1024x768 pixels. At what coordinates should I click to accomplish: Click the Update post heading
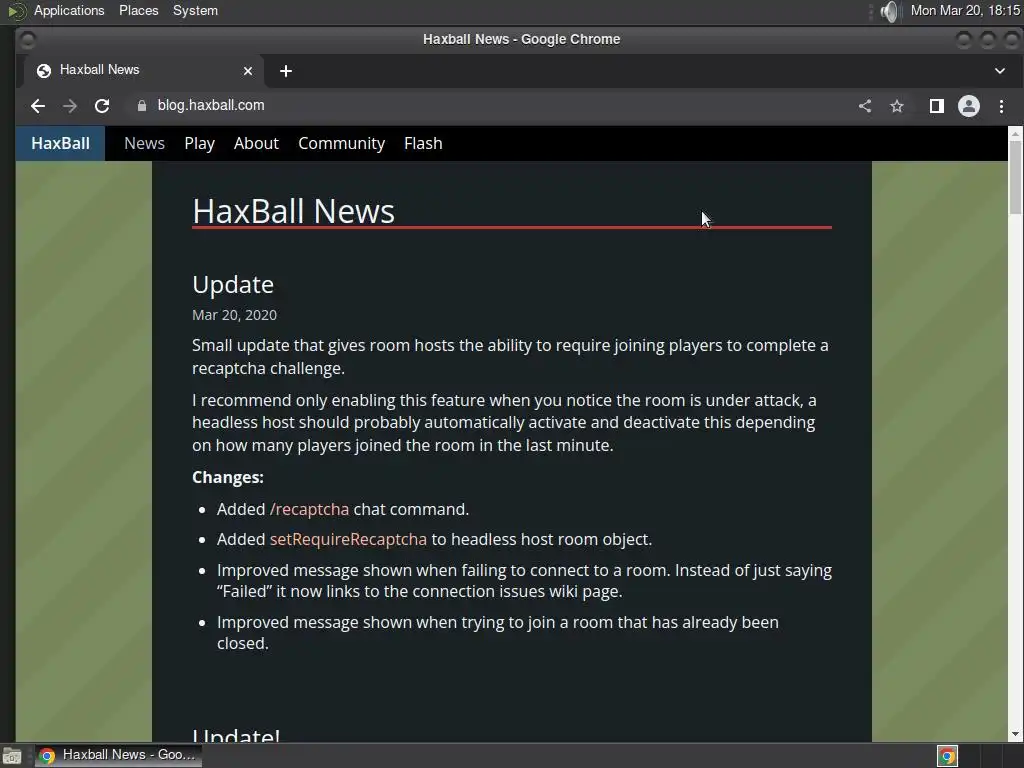pyautogui.click(x=232, y=285)
